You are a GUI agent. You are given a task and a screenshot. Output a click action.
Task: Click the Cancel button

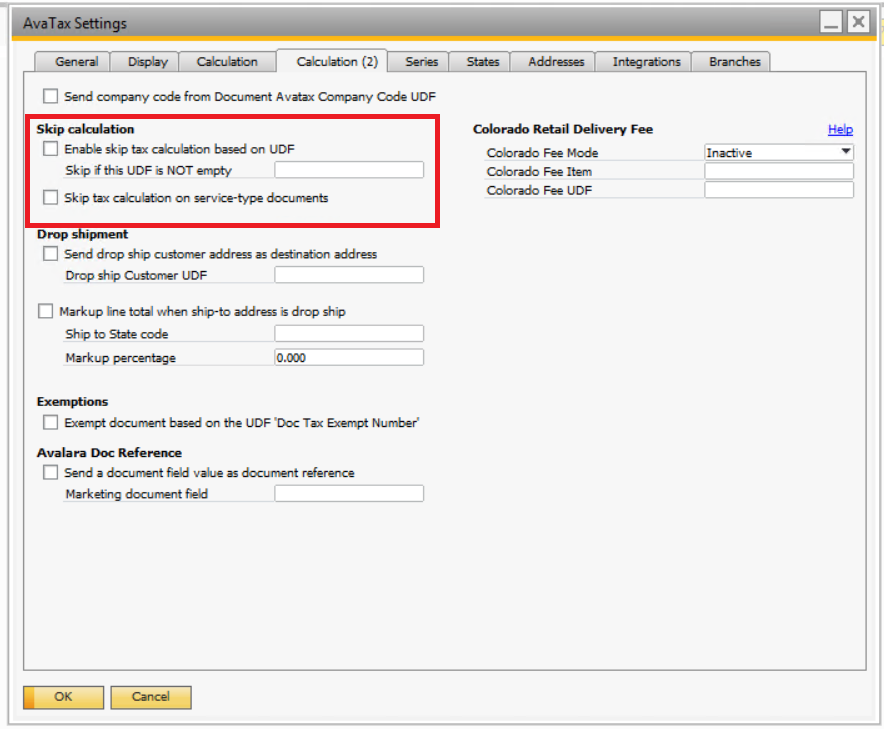(x=151, y=697)
